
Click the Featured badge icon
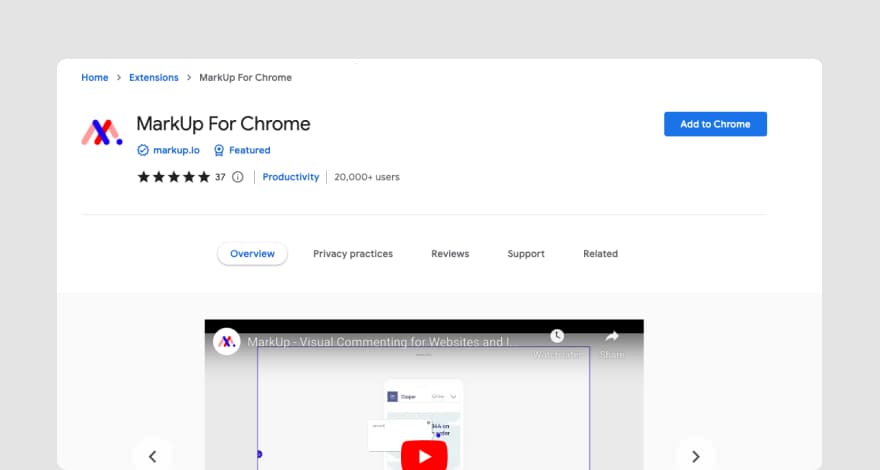coord(219,150)
